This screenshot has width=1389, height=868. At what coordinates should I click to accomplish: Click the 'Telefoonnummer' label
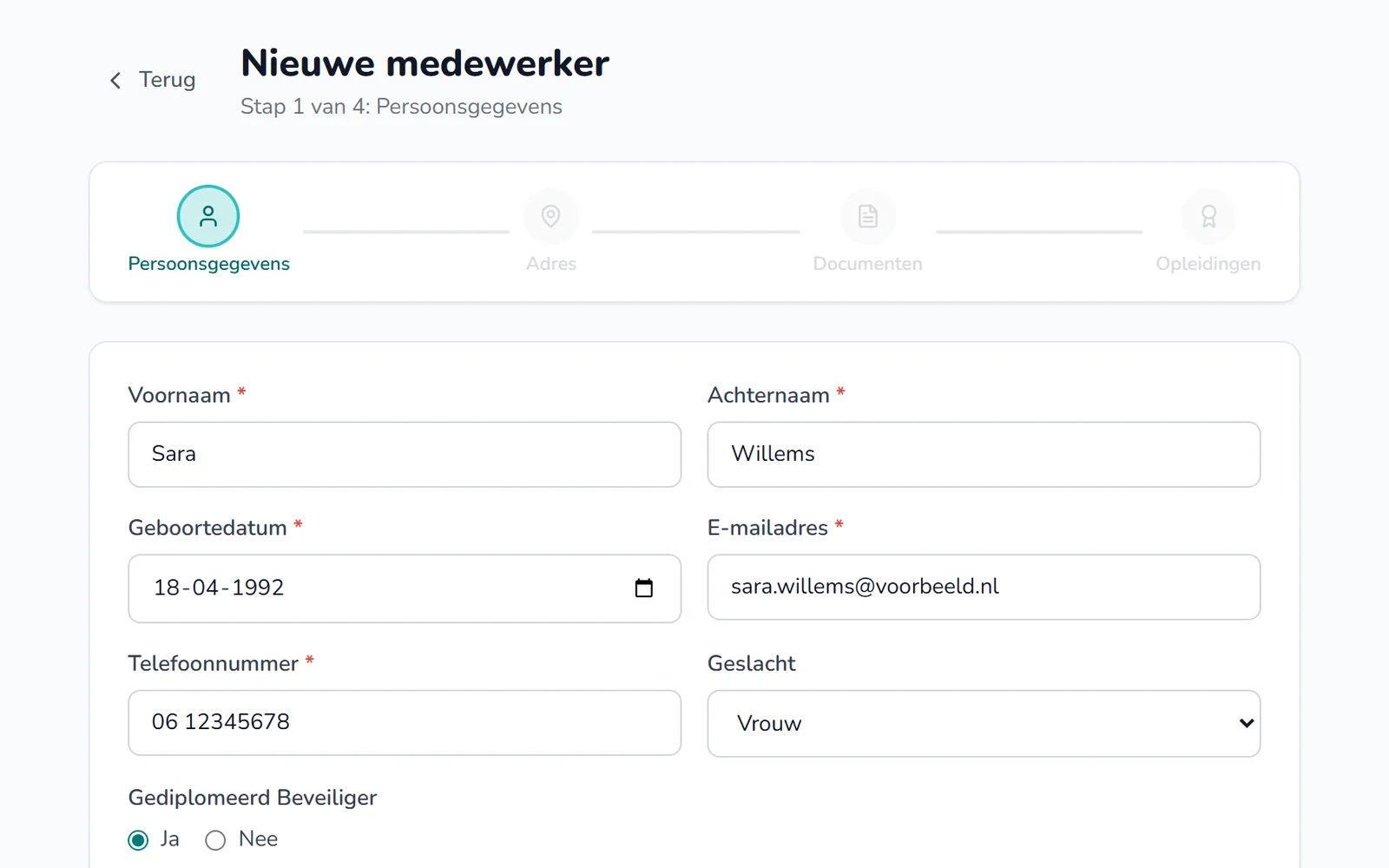[214, 663]
